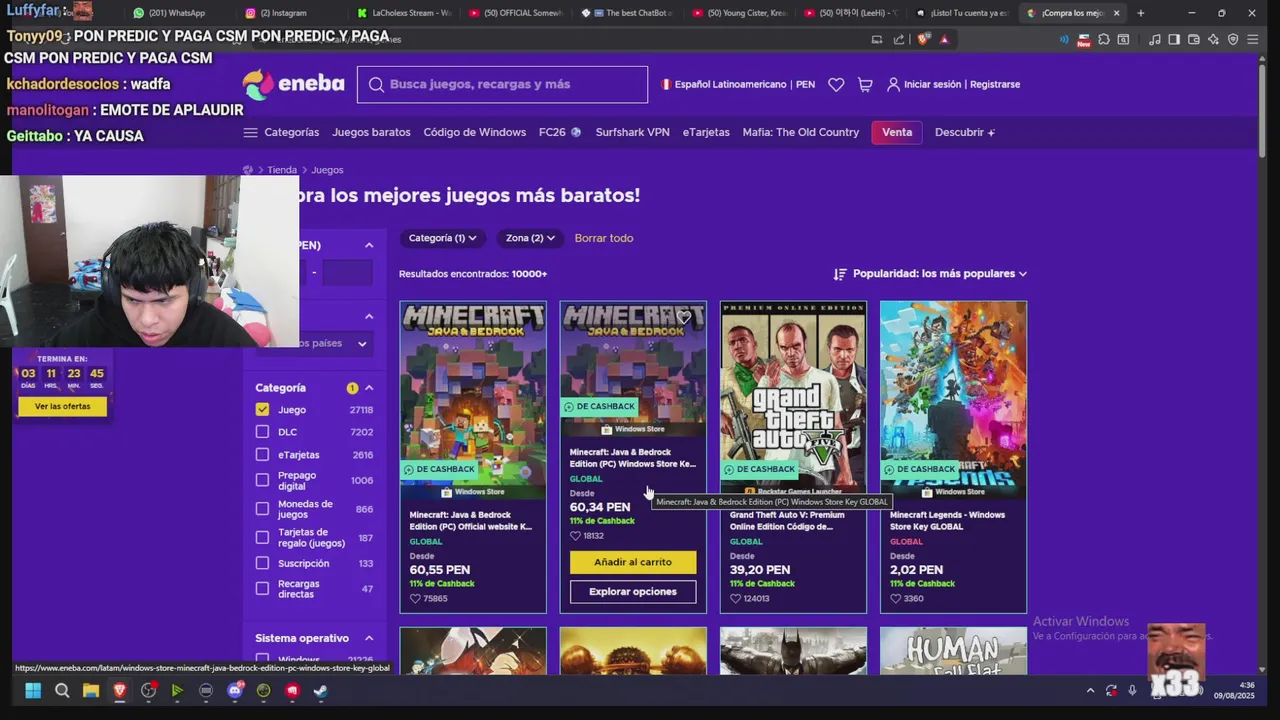The width and height of the screenshot is (1280, 720).
Task: Click Registrarse link
Action: tap(995, 85)
